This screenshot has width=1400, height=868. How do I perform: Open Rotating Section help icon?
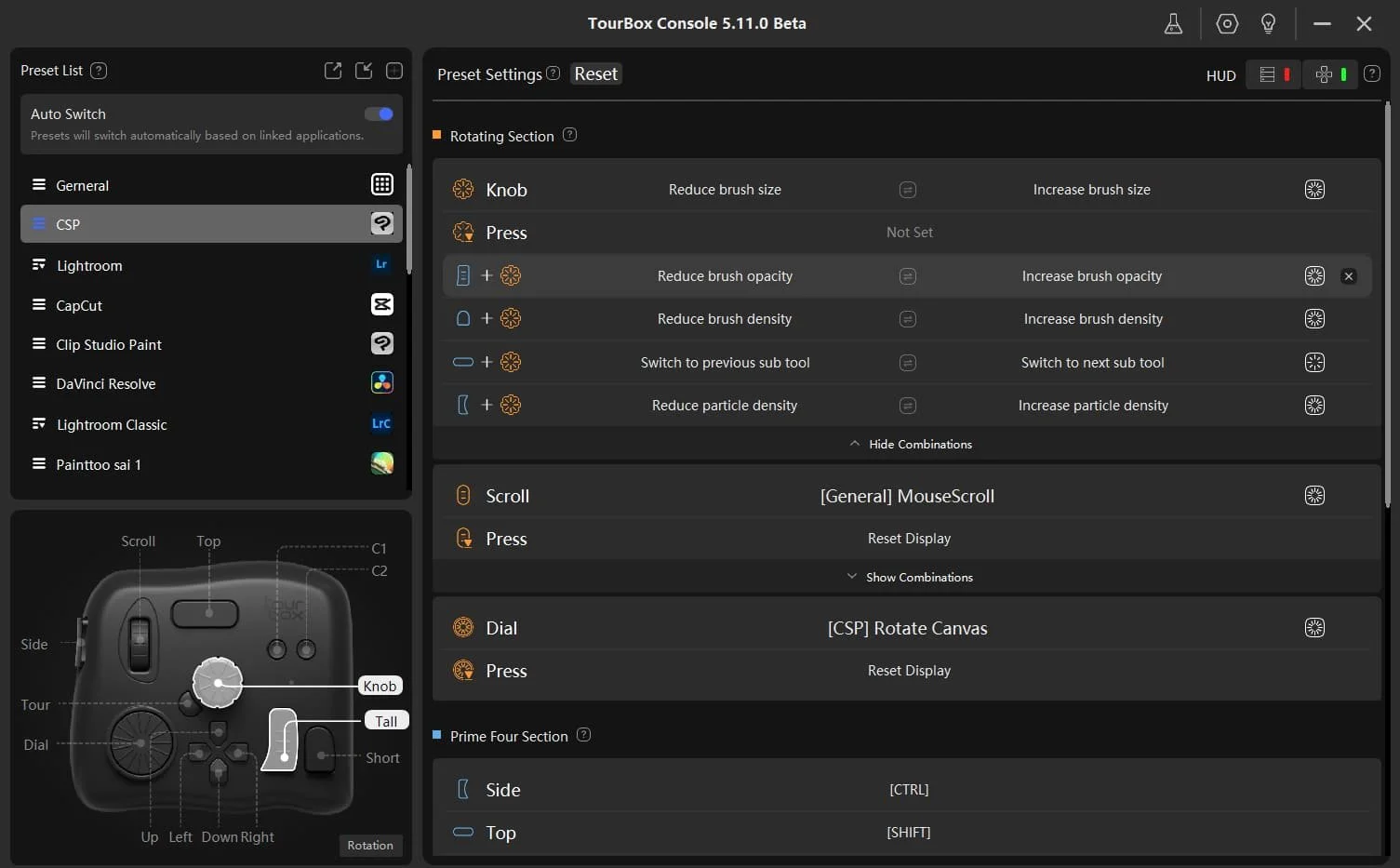click(569, 135)
